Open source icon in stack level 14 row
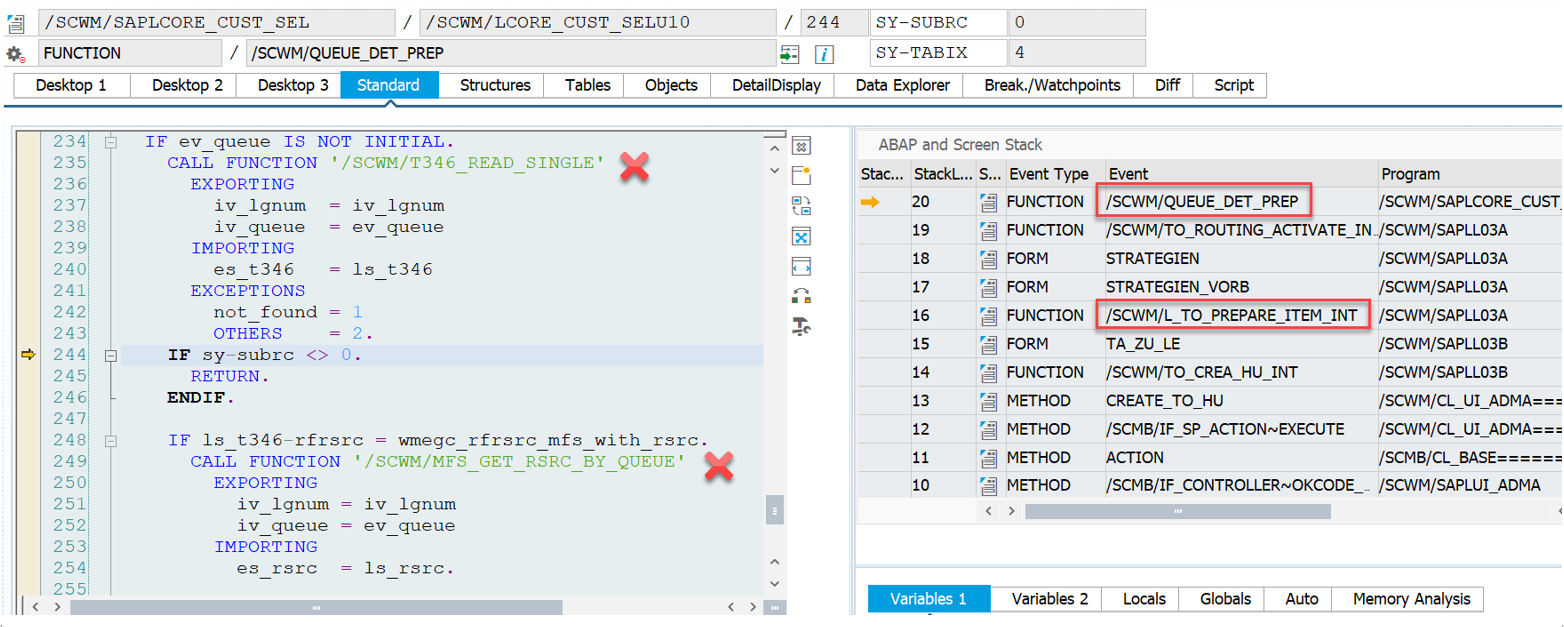The height and width of the screenshot is (627, 1564). tap(987, 372)
